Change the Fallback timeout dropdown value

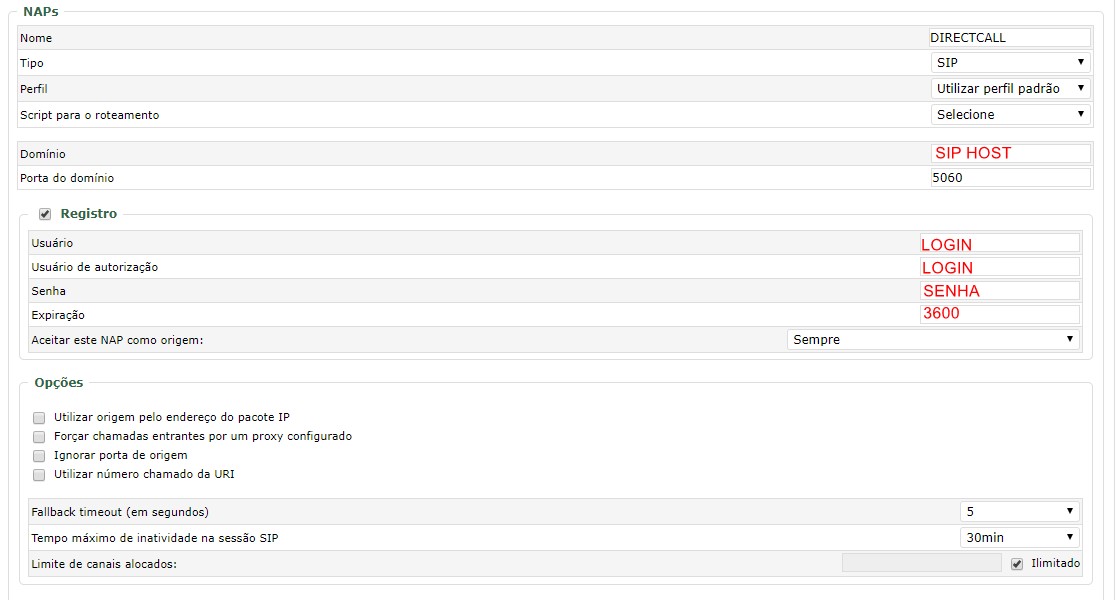pyautogui.click(x=1019, y=512)
